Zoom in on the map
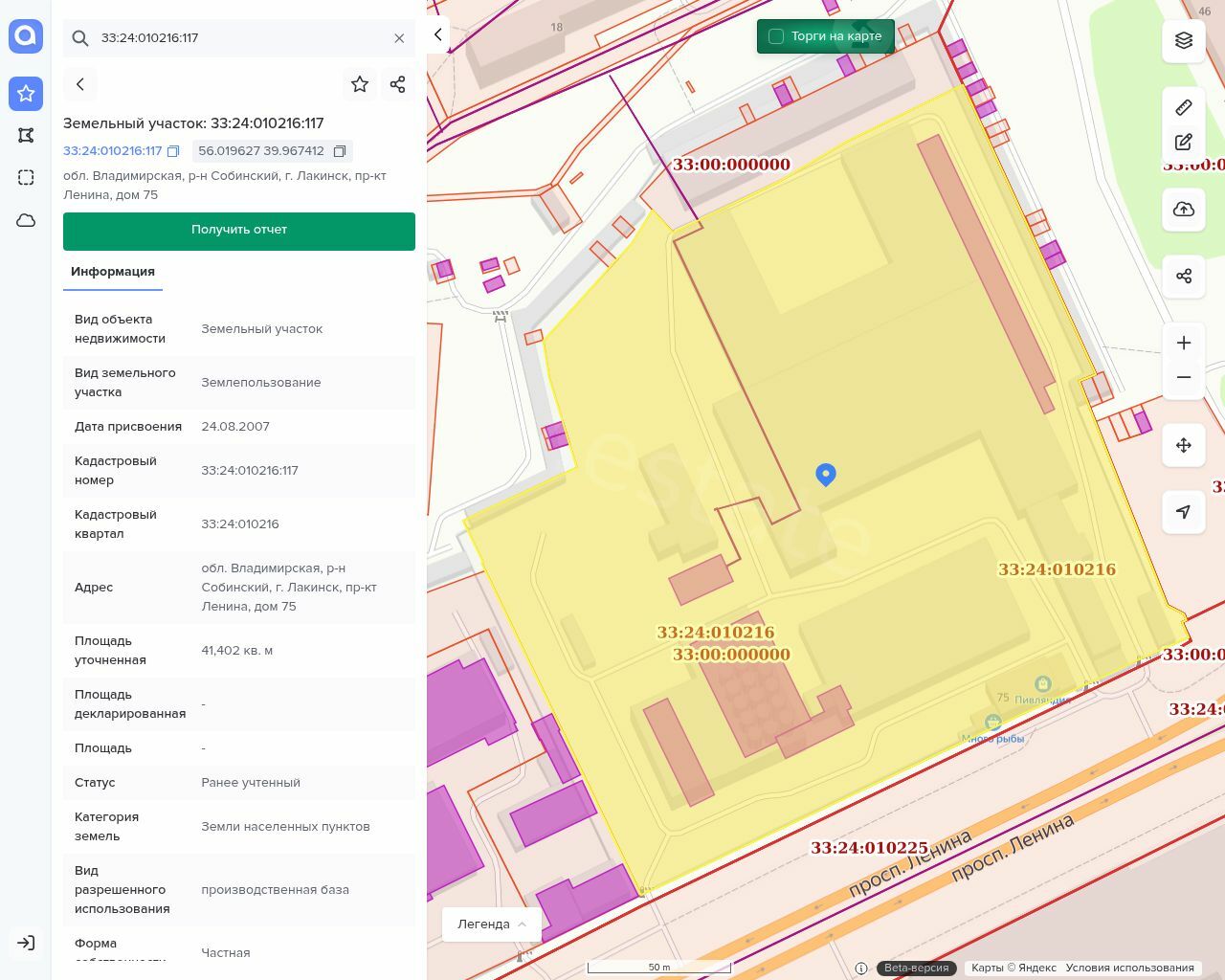This screenshot has height=980, width=1225. click(1184, 343)
